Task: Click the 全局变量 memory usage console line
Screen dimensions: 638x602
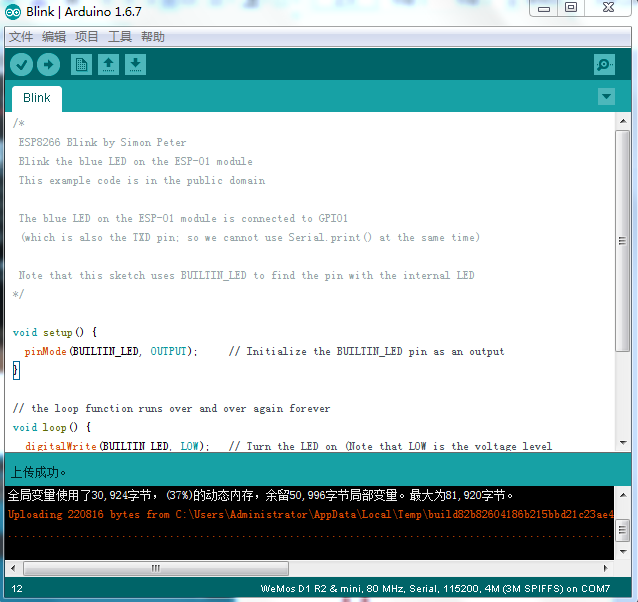Action: pos(260,495)
